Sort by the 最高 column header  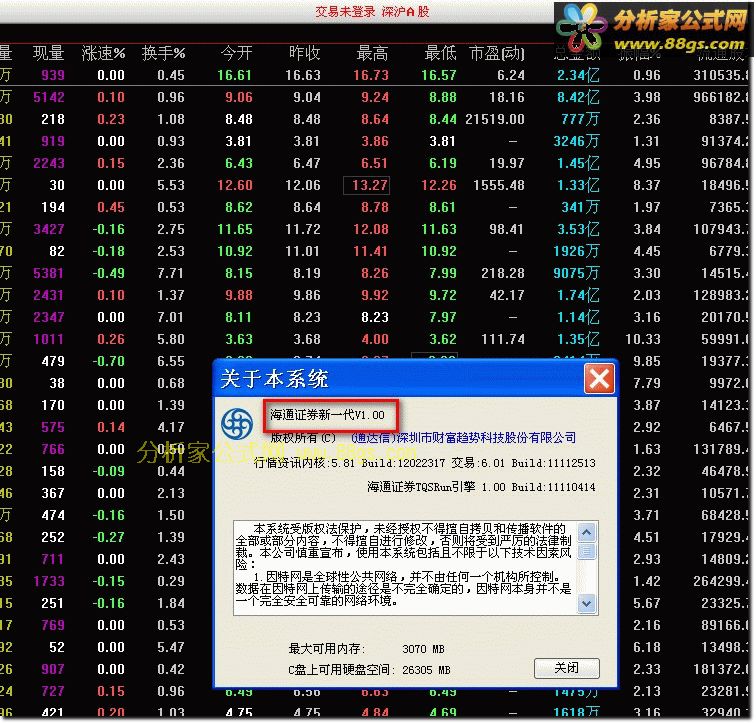[x=373, y=53]
